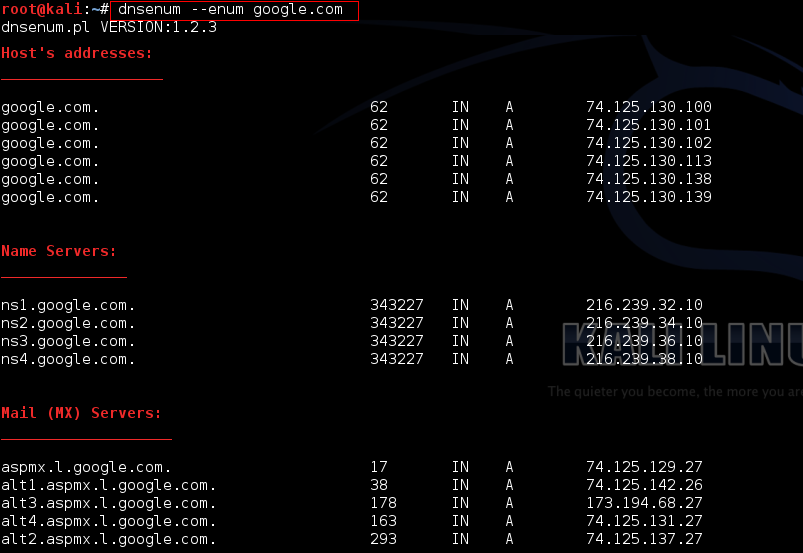Click the TTL value 293 for alt2.aspmx

(383, 539)
